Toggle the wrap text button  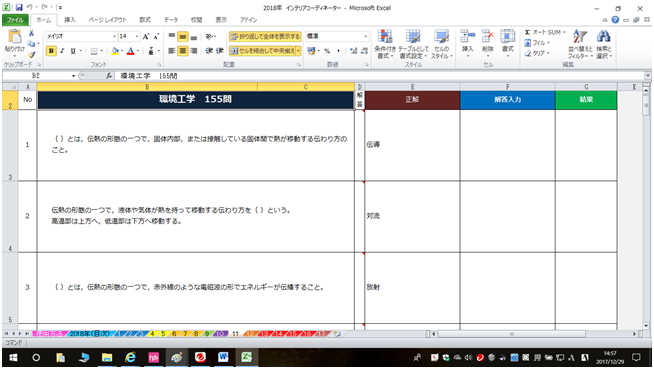pyautogui.click(x=265, y=36)
